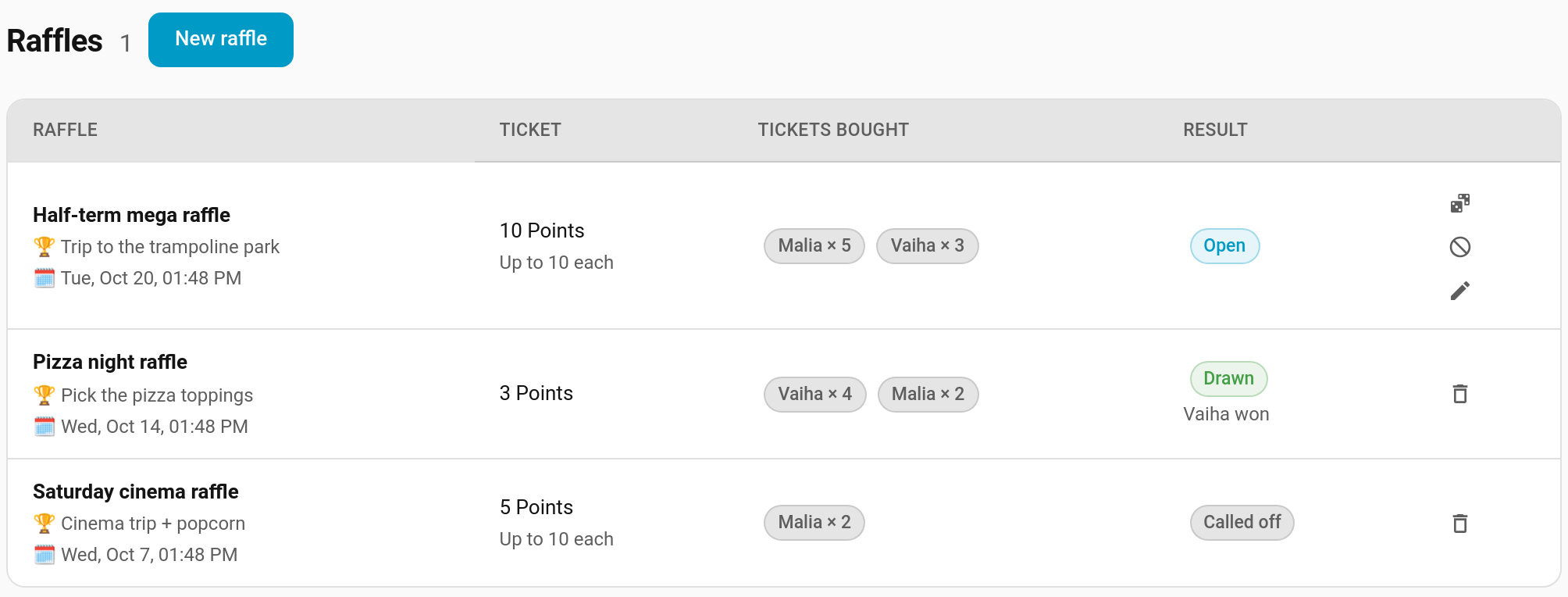The width and height of the screenshot is (1568, 597).
Task: Click the Drawn status badge
Action: [1228, 379]
